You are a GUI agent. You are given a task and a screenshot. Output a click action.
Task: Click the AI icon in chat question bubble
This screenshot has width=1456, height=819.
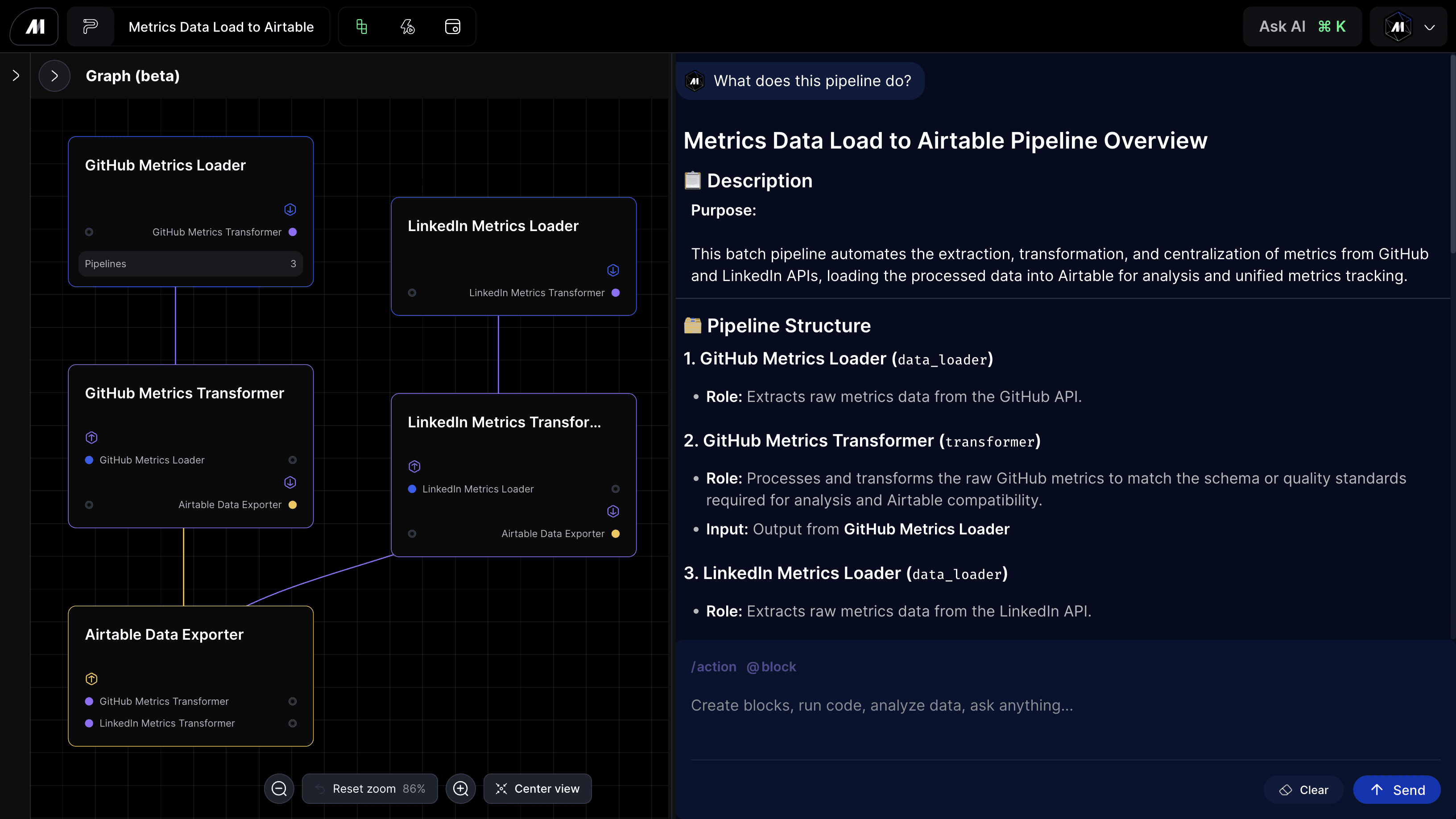pyautogui.click(x=695, y=81)
